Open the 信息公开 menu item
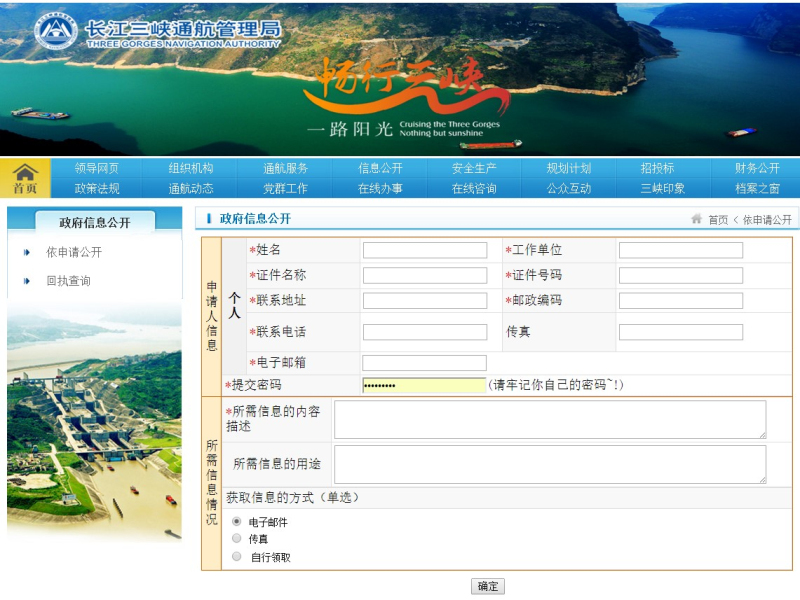800x600 pixels. (x=380, y=168)
